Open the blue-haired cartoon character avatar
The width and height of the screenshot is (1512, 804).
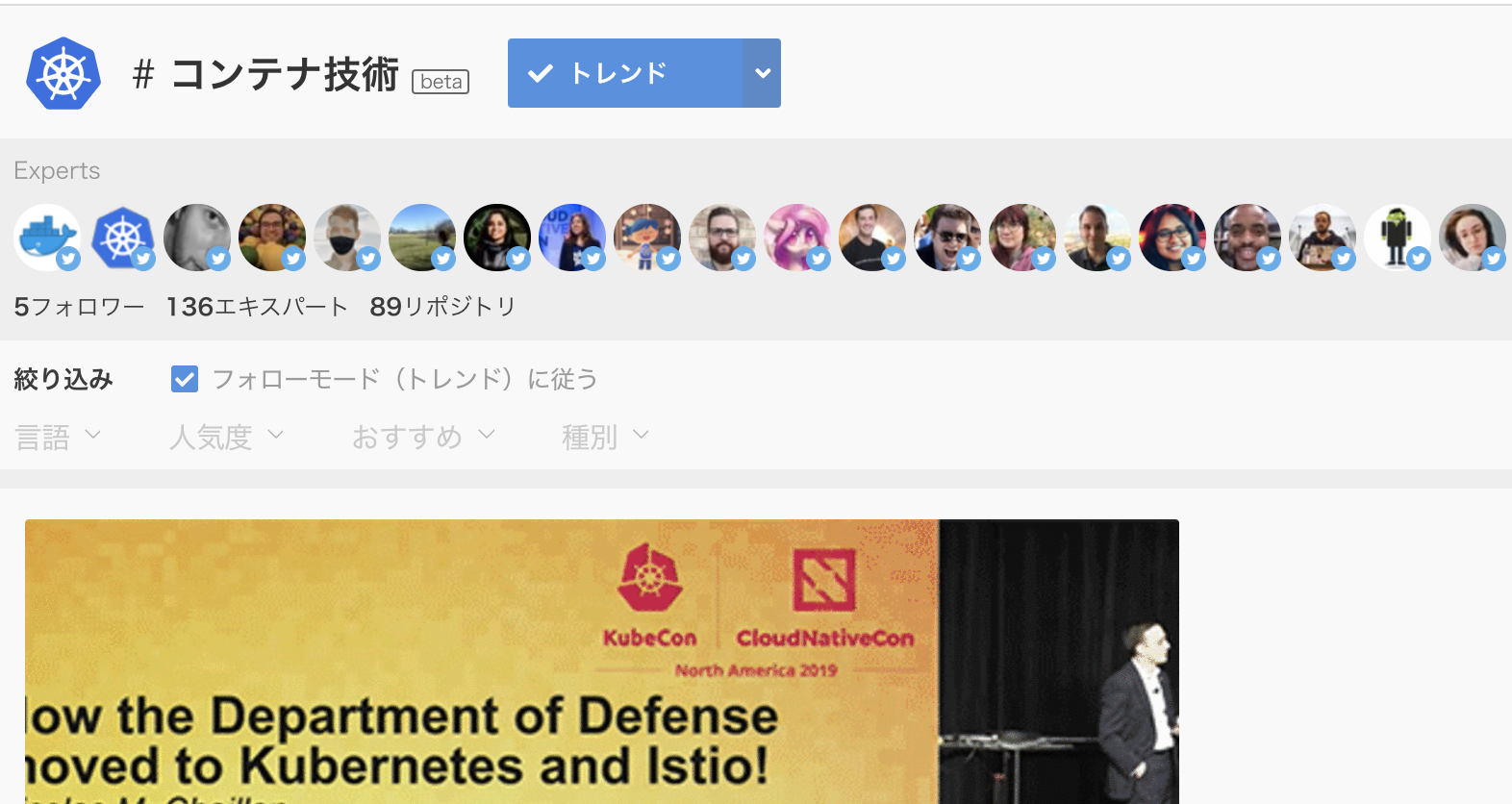(x=647, y=238)
